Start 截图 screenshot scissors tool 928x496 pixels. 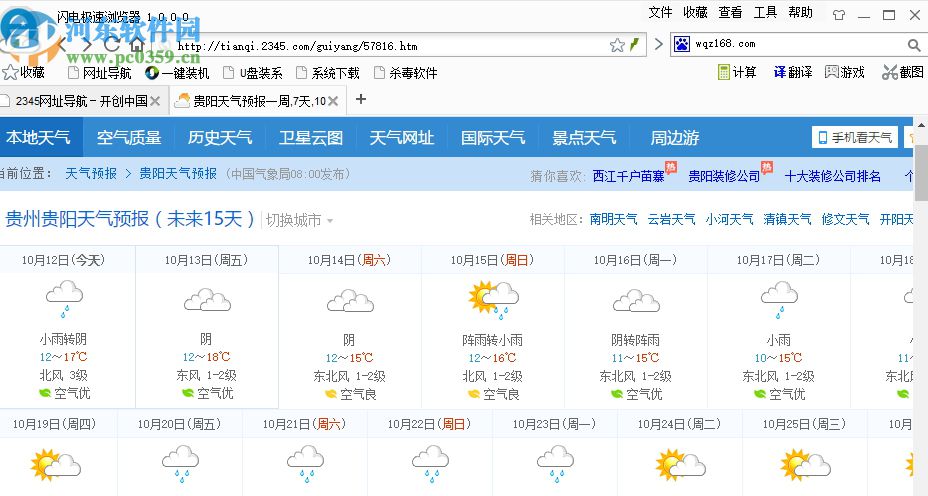pyautogui.click(x=903, y=72)
